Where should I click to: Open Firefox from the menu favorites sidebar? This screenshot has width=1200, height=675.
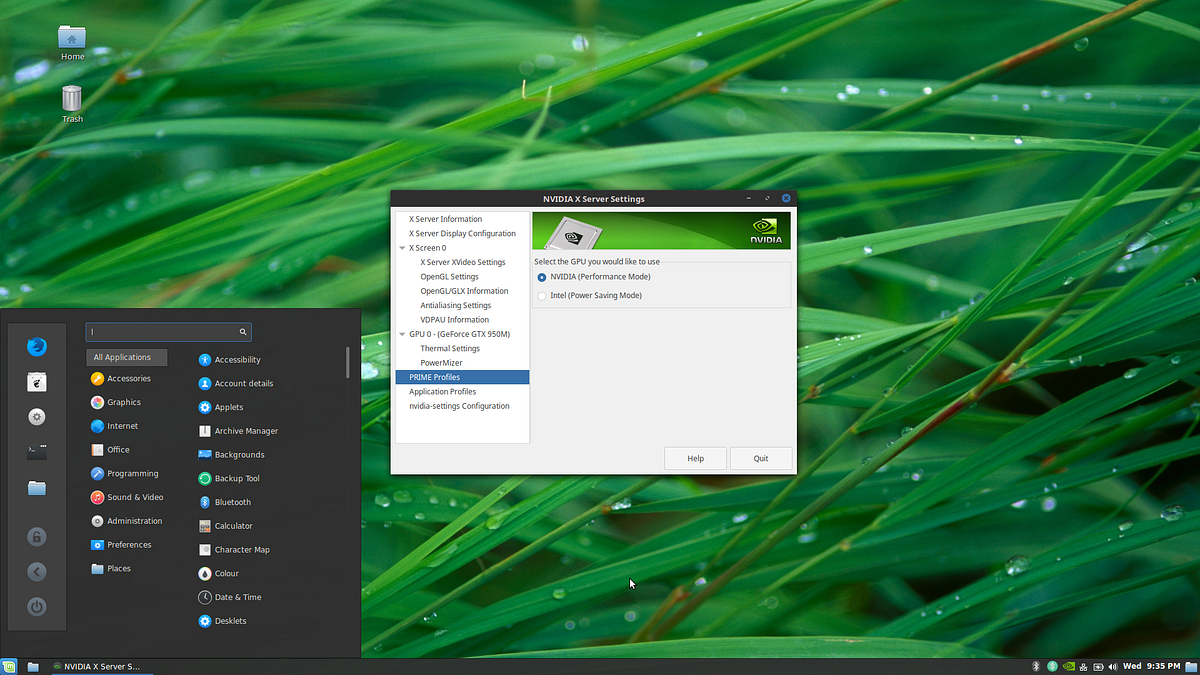tap(37, 347)
